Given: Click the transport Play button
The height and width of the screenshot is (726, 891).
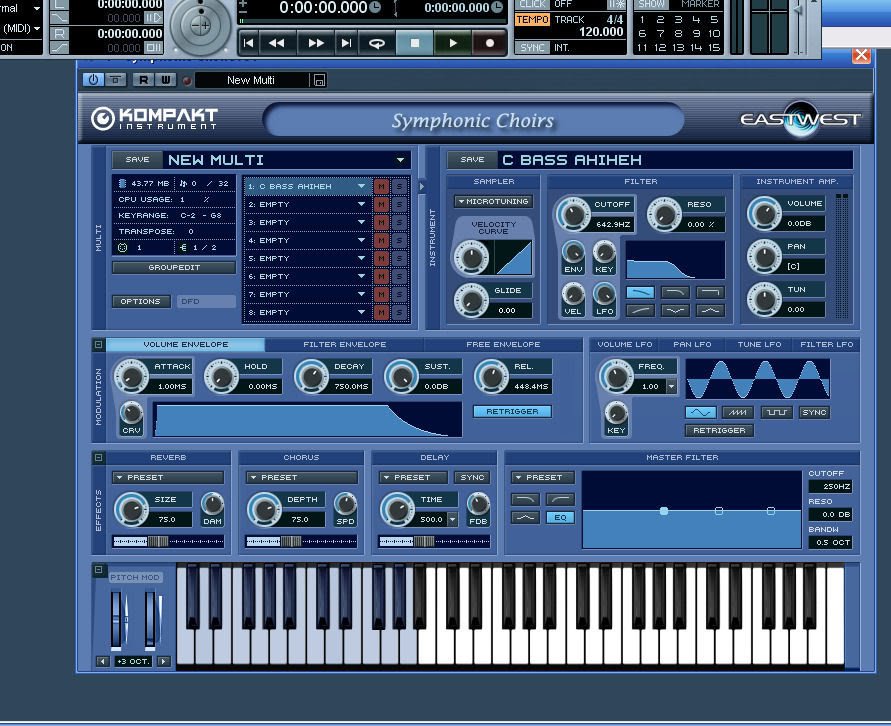Looking at the screenshot, I should [452, 43].
